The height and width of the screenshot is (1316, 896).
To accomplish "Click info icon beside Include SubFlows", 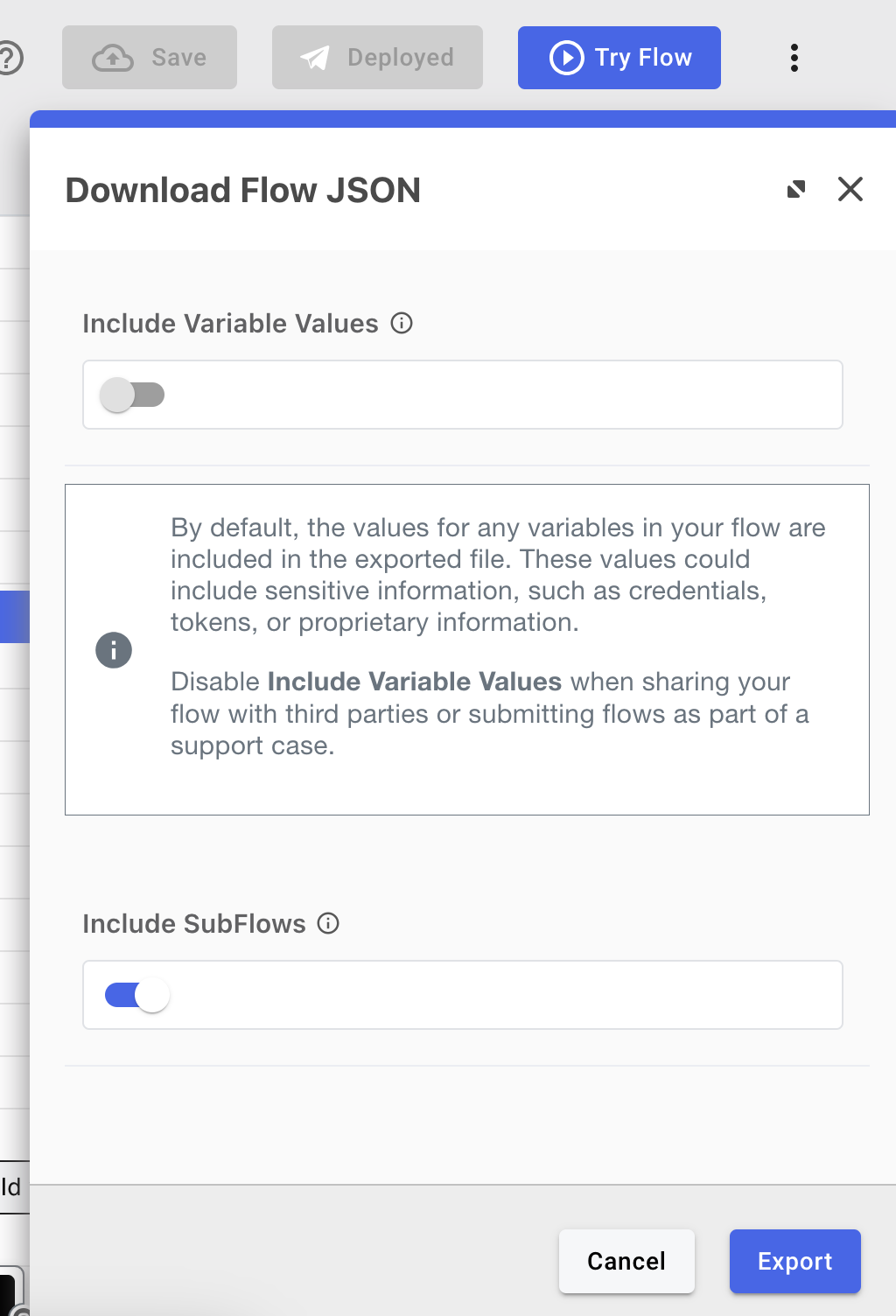I will 328,924.
